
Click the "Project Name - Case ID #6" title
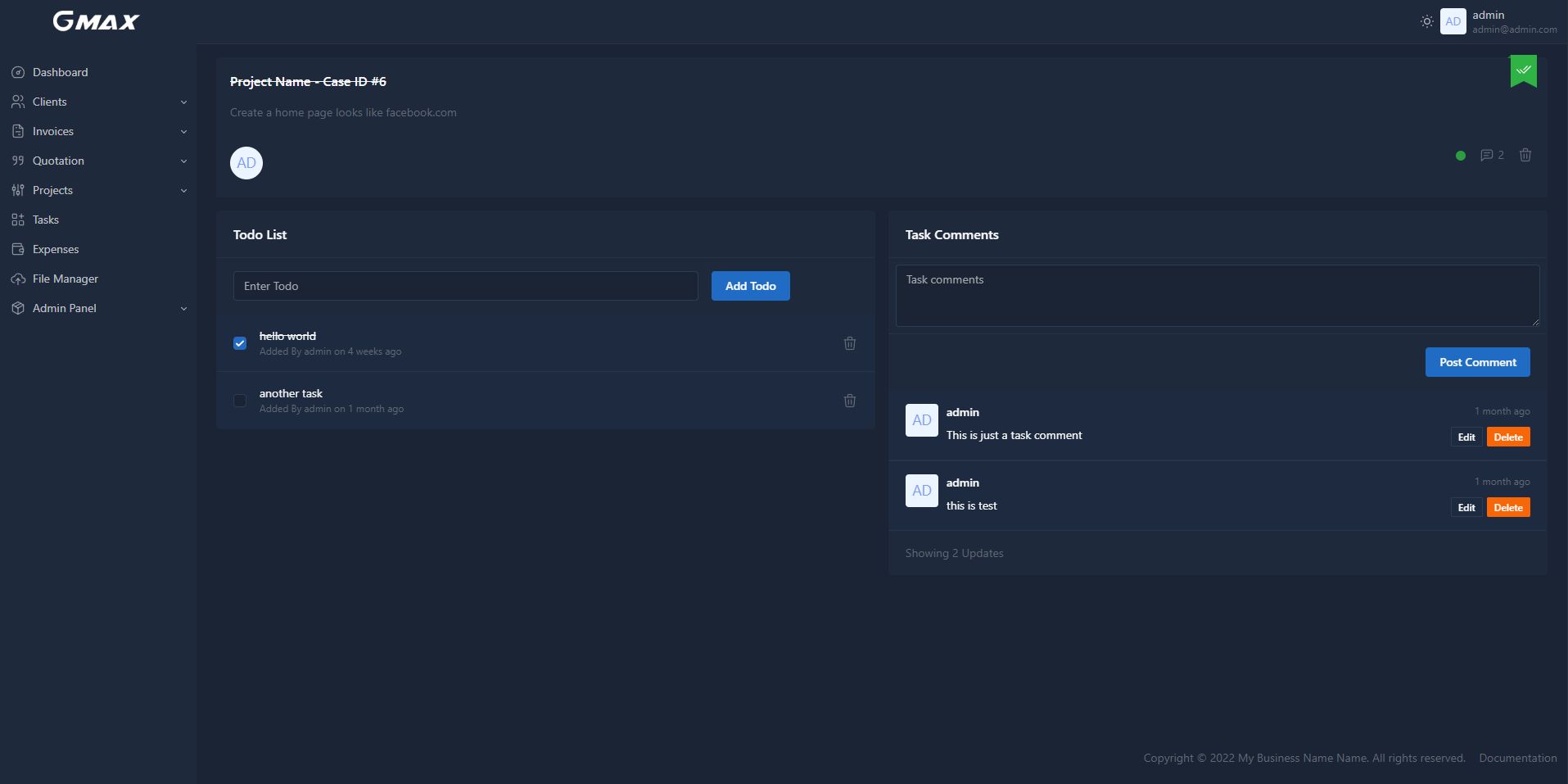(x=308, y=81)
